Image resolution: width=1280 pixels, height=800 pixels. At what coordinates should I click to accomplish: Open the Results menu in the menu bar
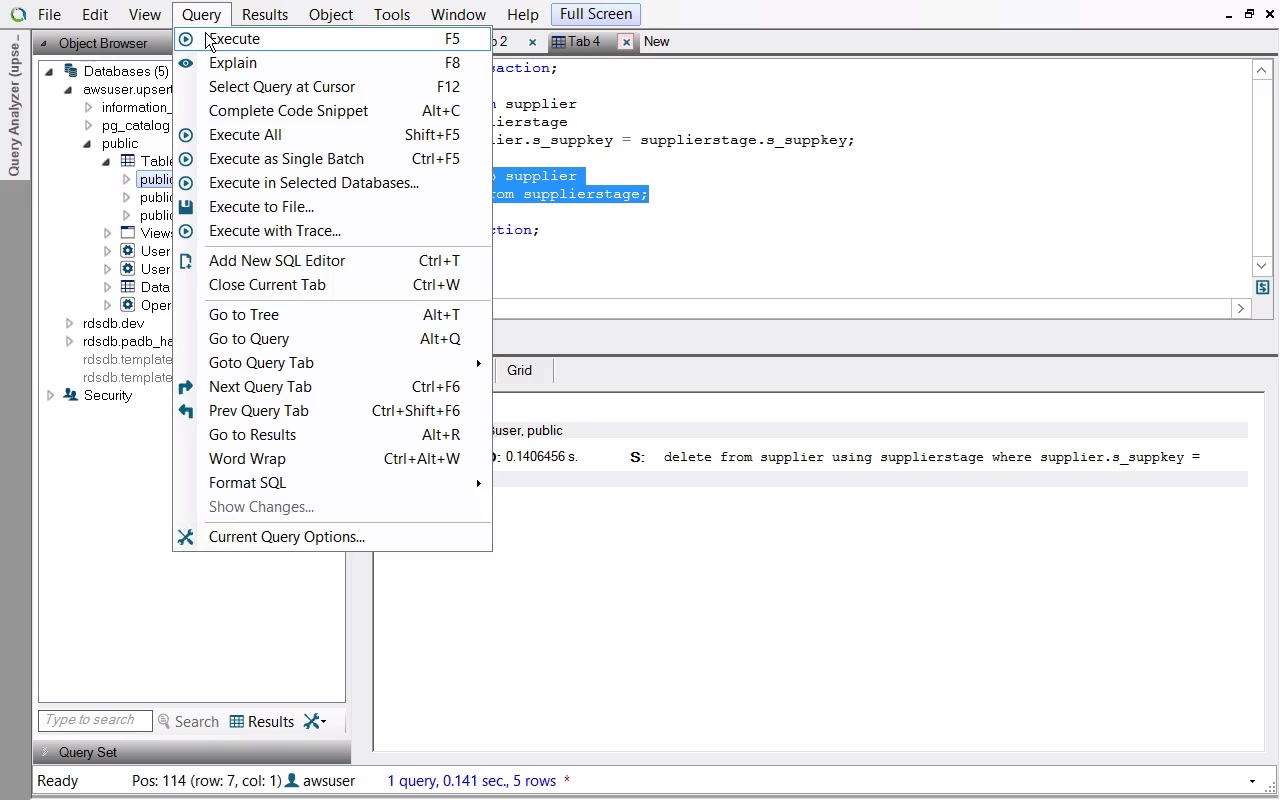point(264,15)
